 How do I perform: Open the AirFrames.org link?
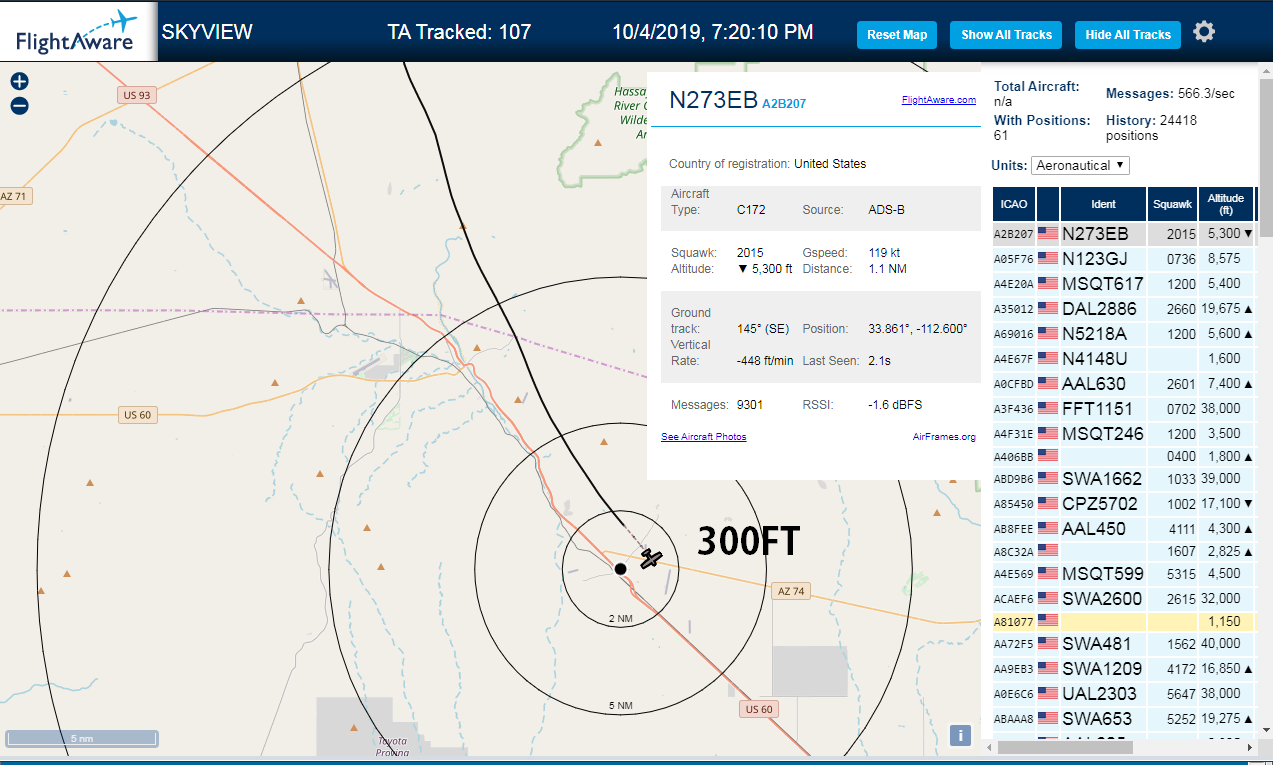tap(944, 437)
